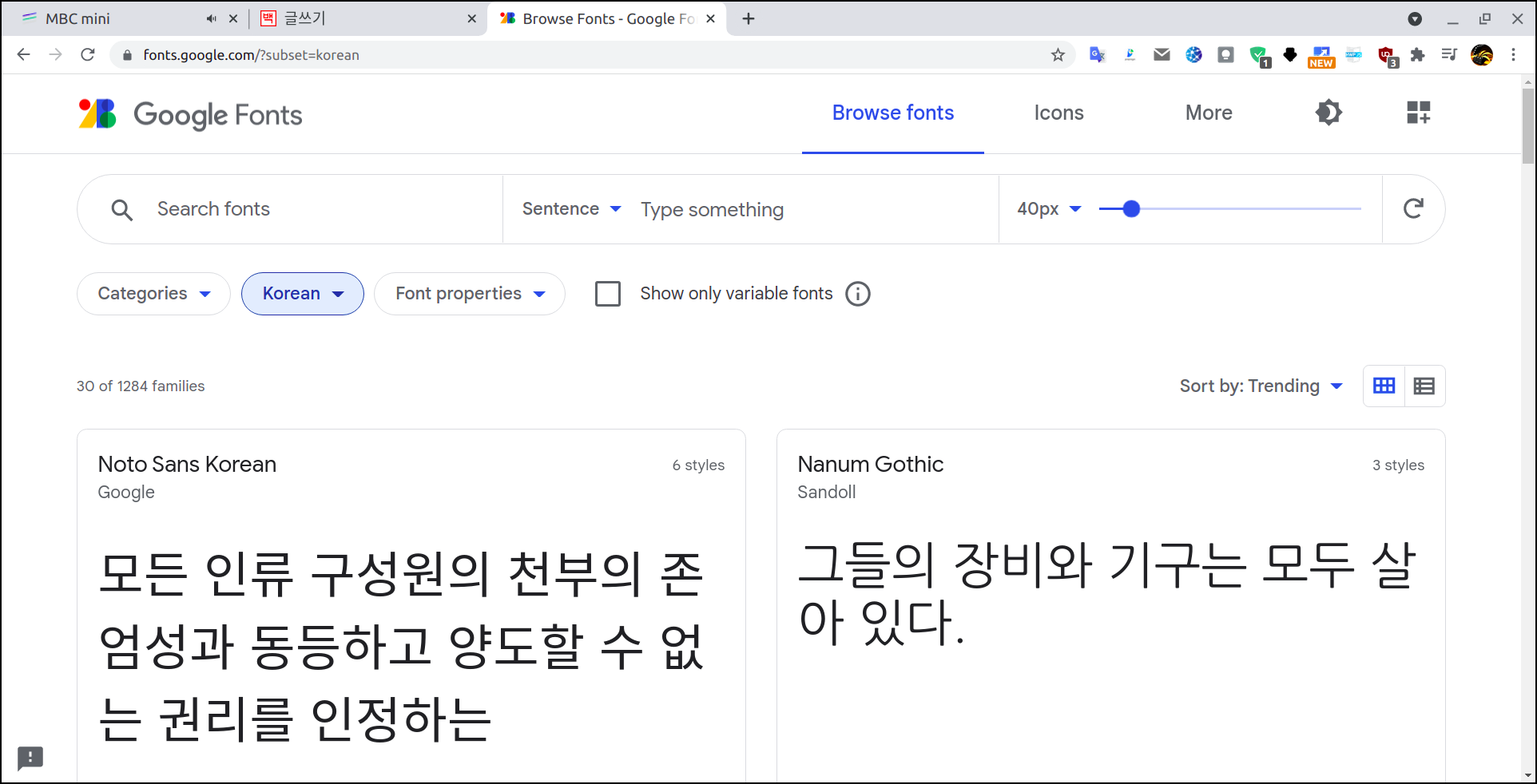Go back to previous page
1537x784 pixels.
click(24, 55)
